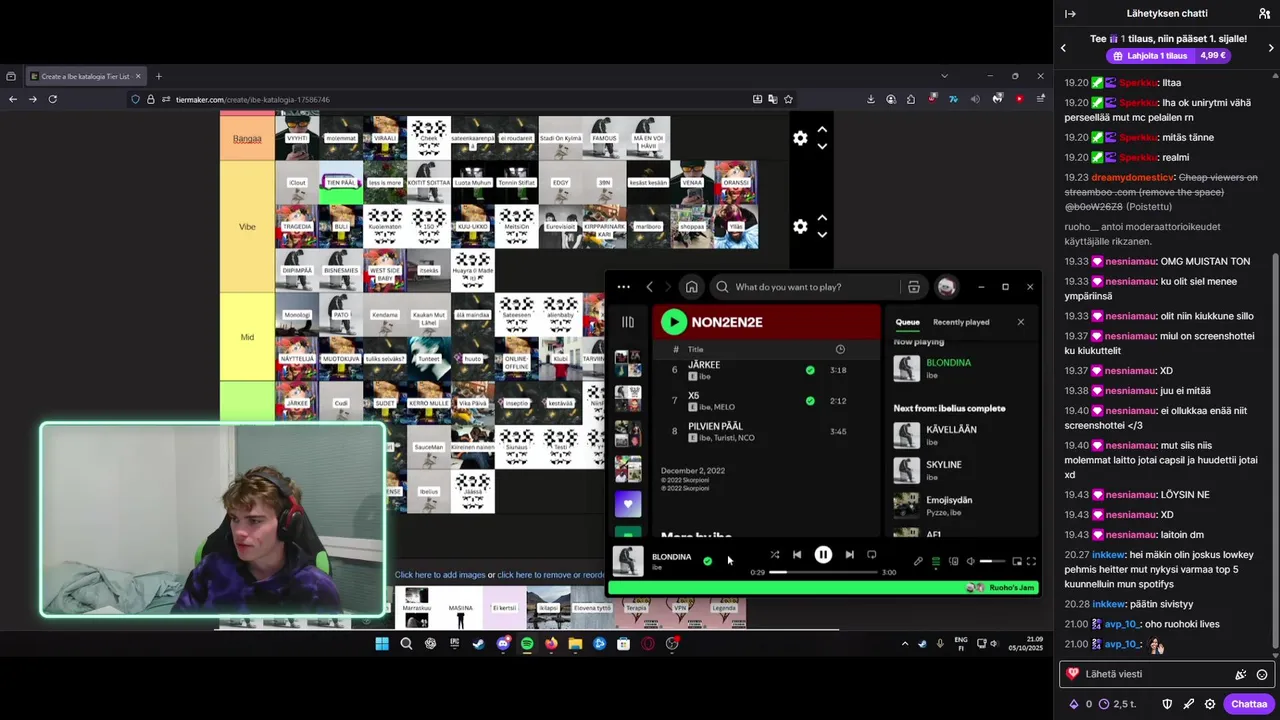Viewport: 1280px width, 720px height.
Task: Select PILVIEN PÄÄL track row
Action: [x=765, y=432]
